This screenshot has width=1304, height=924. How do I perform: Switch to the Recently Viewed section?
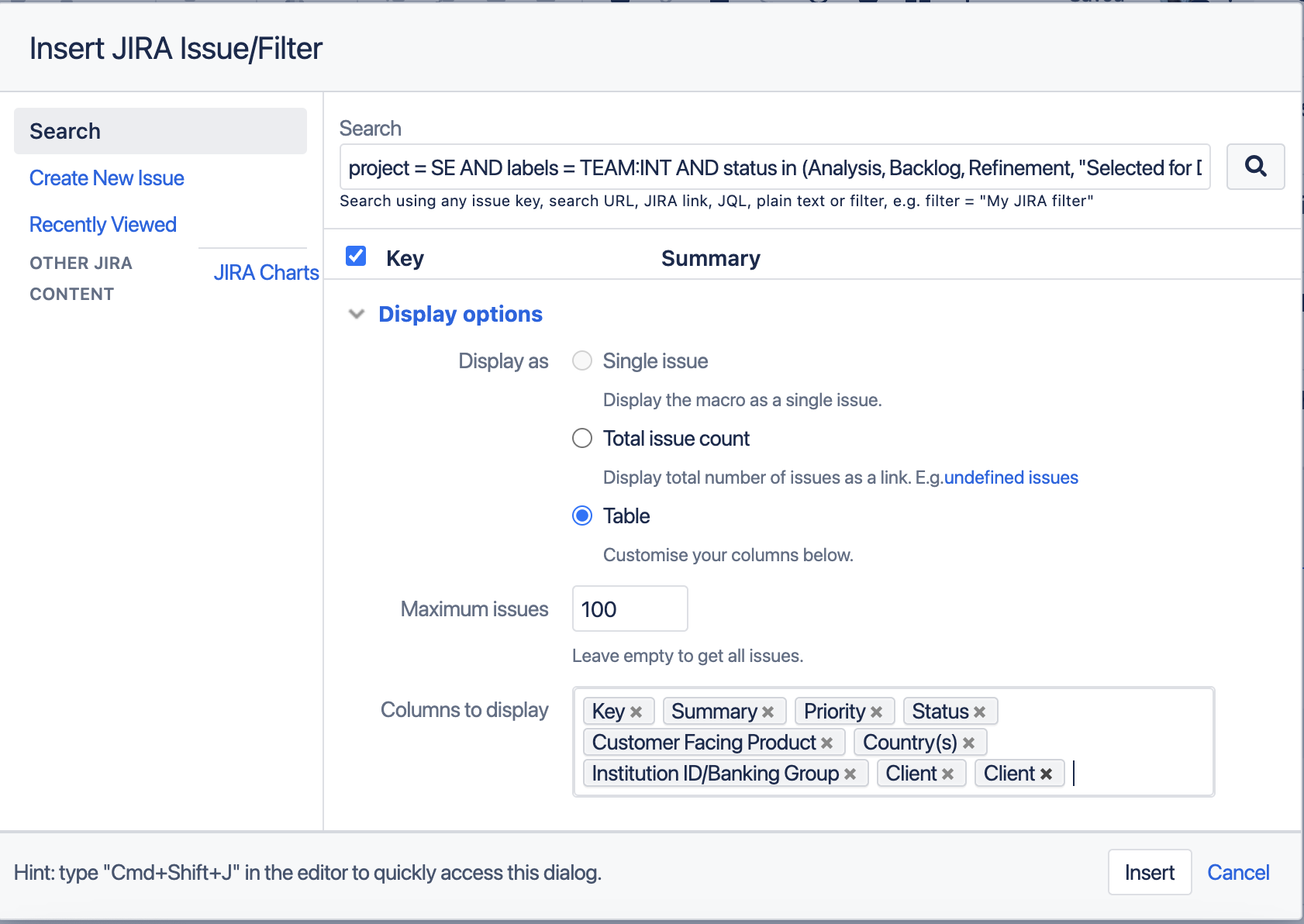pyautogui.click(x=102, y=224)
